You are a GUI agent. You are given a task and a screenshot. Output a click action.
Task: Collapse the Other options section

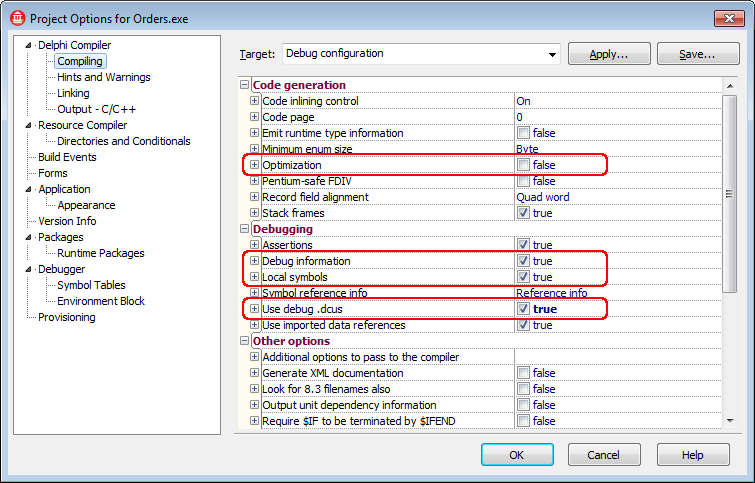click(245, 341)
